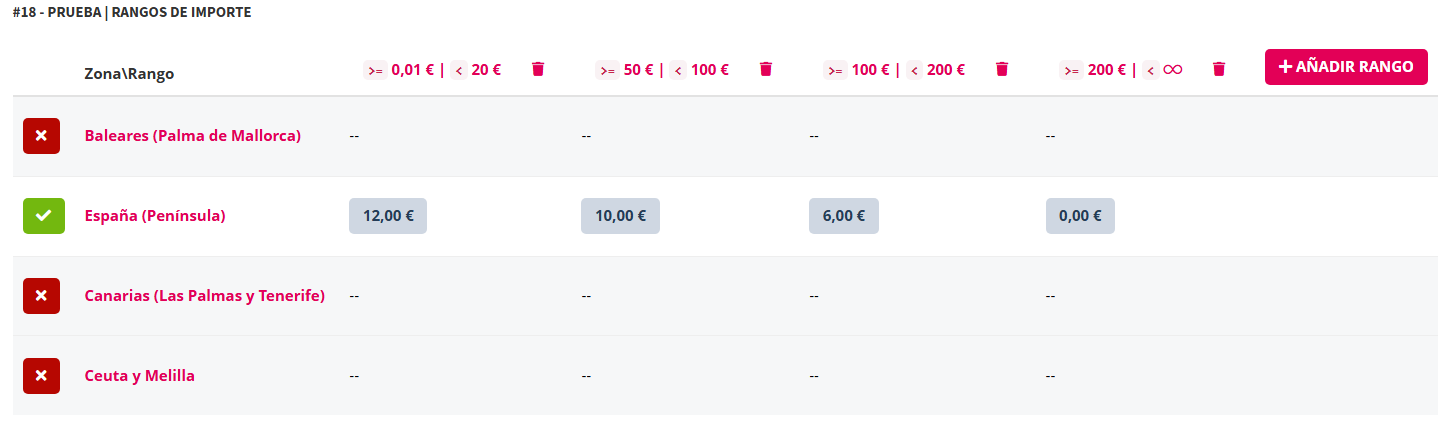The image size is (1449, 425).
Task: Open the Canarias (Las Palmas y Tenerife) link
Action: pos(204,296)
